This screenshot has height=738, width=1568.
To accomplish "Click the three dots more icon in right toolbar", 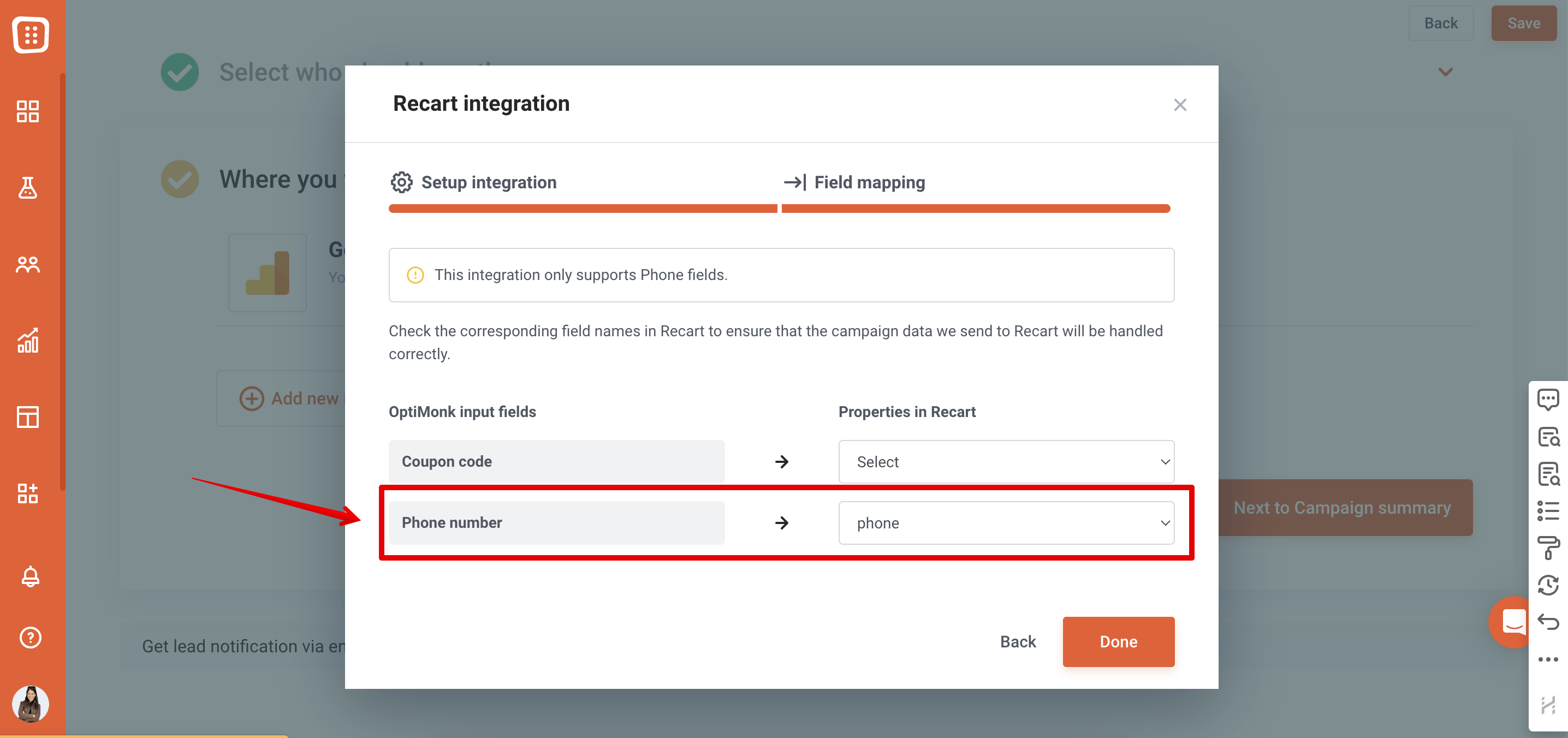I will (1548, 659).
